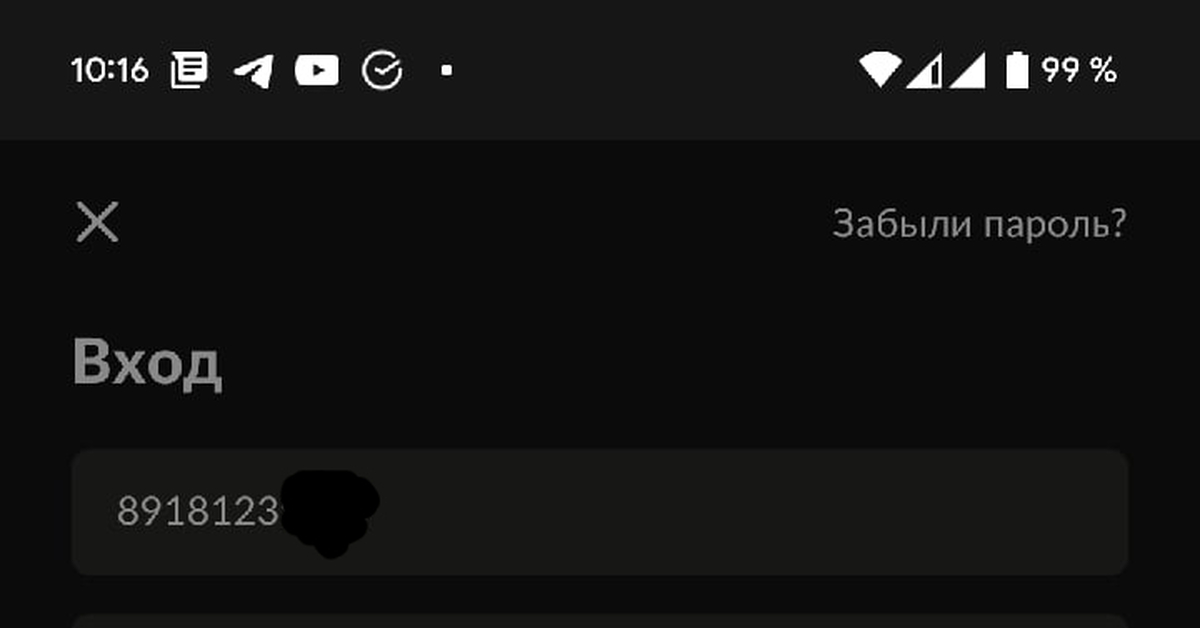Tap the empty right end of the phone number field
Viewport: 1200px width, 628px height.
point(1000,512)
